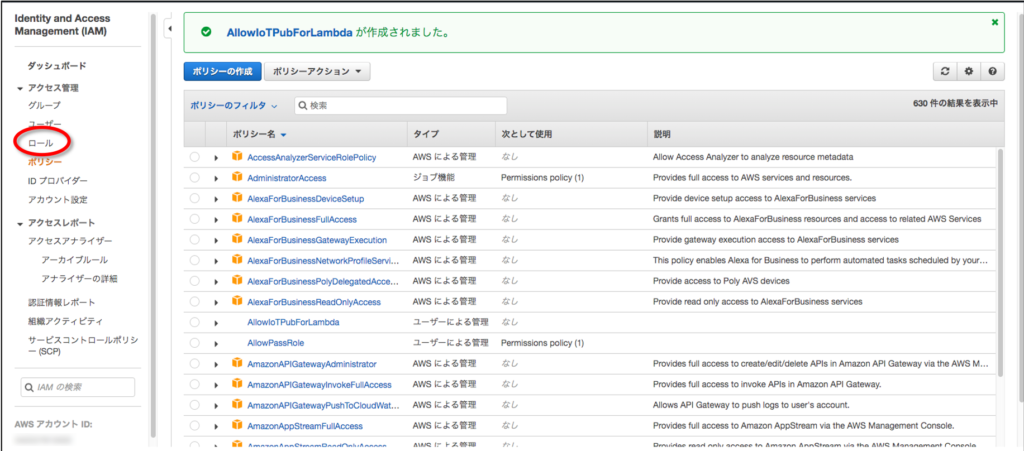
Task: Click the IAM の検索 search field
Action: [80, 387]
